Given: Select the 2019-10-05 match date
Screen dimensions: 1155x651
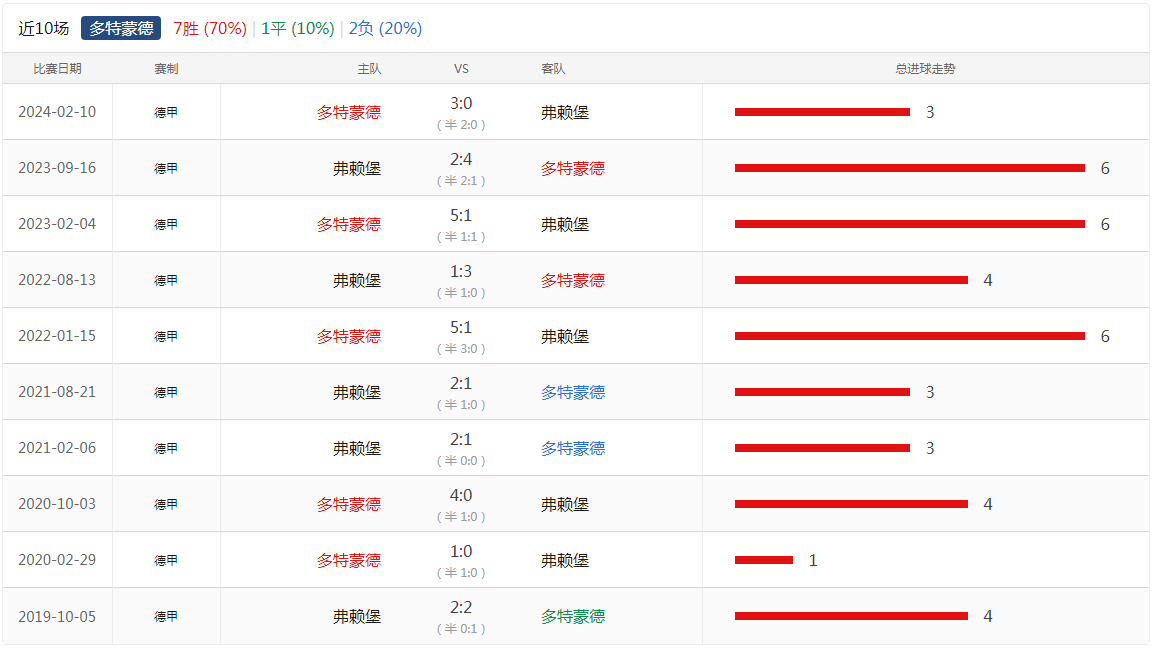Looking at the screenshot, I should (57, 616).
